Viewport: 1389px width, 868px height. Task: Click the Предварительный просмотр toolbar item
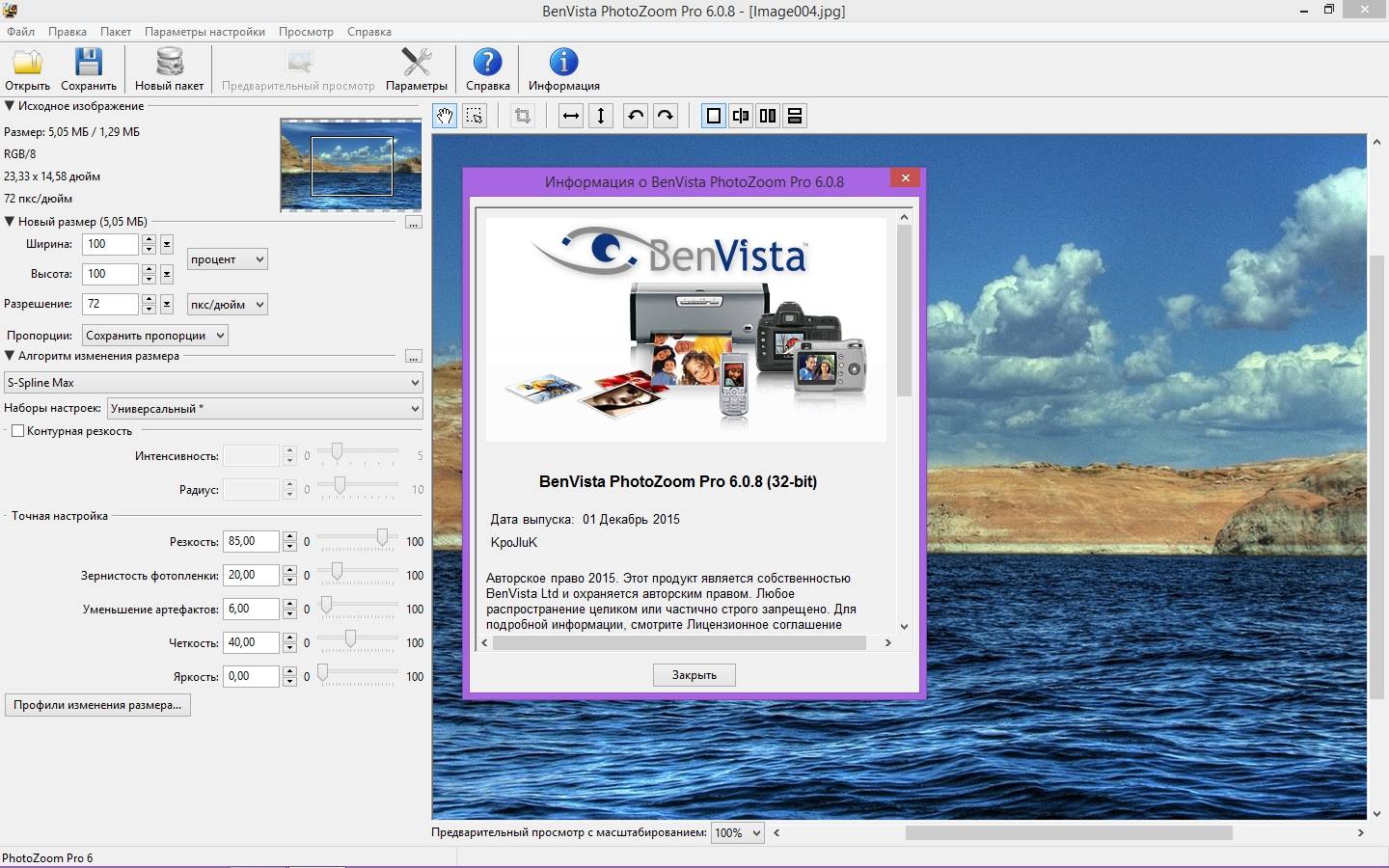pos(298,69)
